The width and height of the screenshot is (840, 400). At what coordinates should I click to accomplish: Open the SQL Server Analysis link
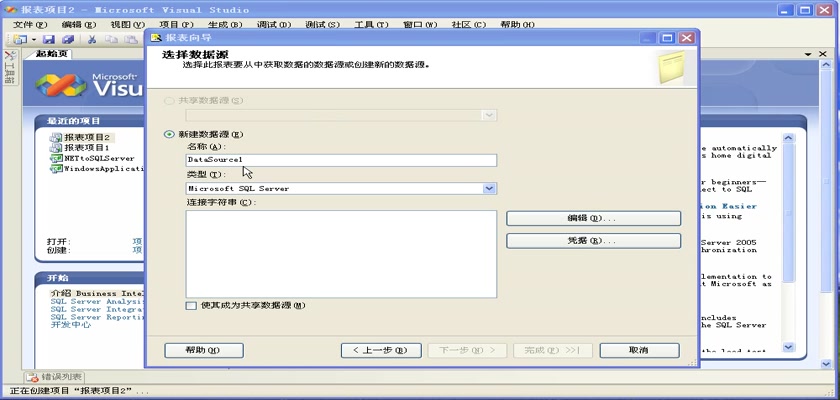(96, 301)
